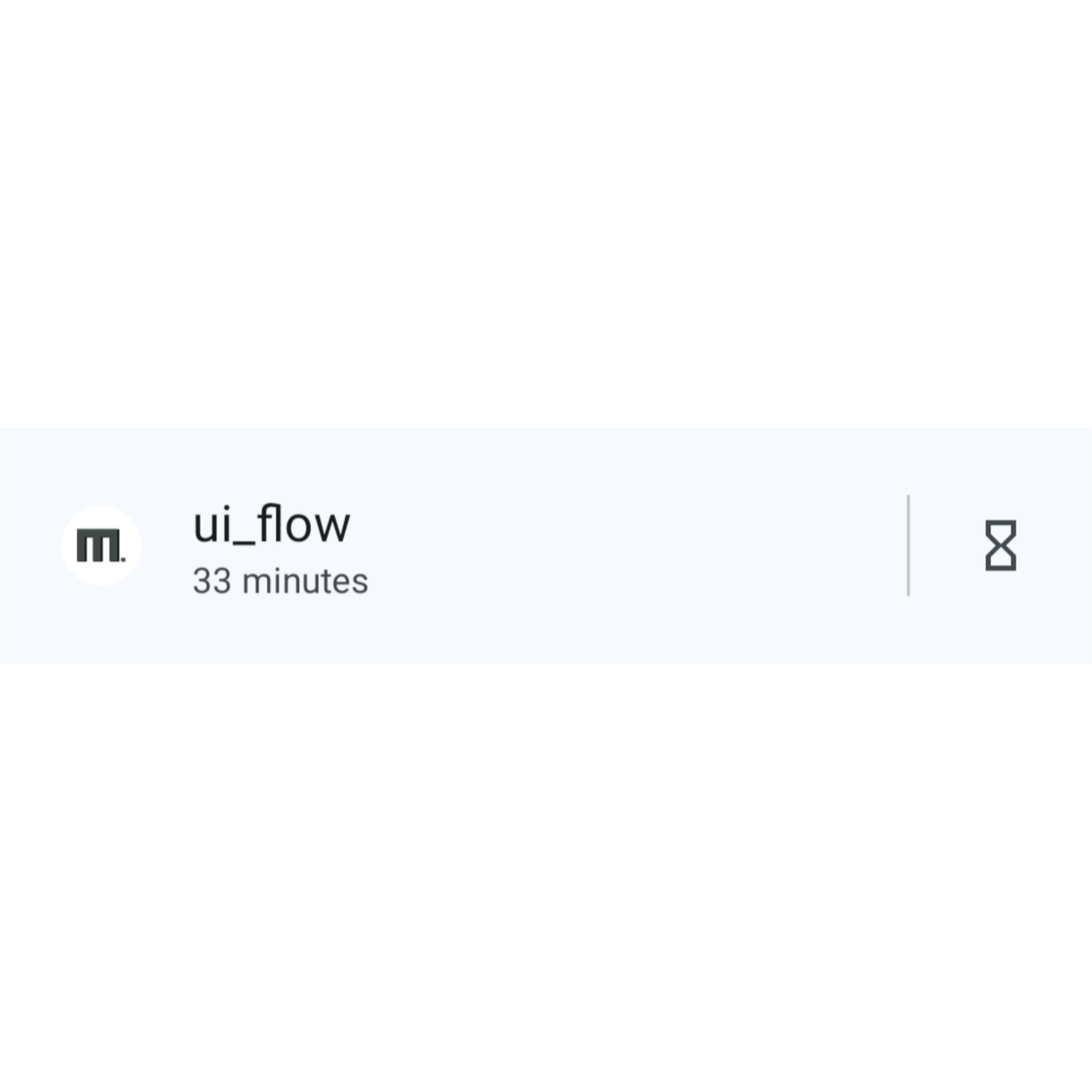
Task: Select the round 'm.' app avatar
Action: tap(101, 545)
